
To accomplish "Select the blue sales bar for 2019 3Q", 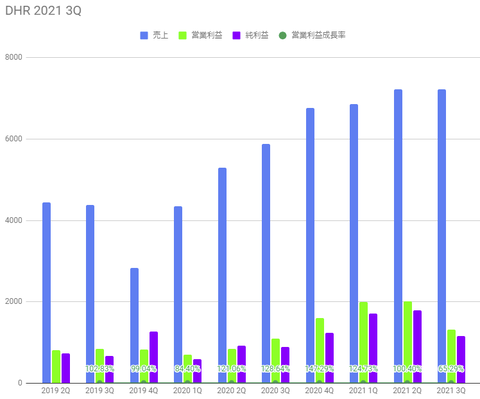I will [x=90, y=294].
